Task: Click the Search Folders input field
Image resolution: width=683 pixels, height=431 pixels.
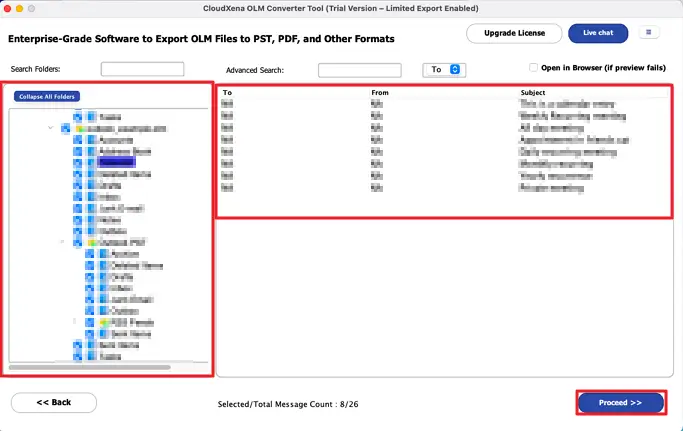Action: [142, 69]
